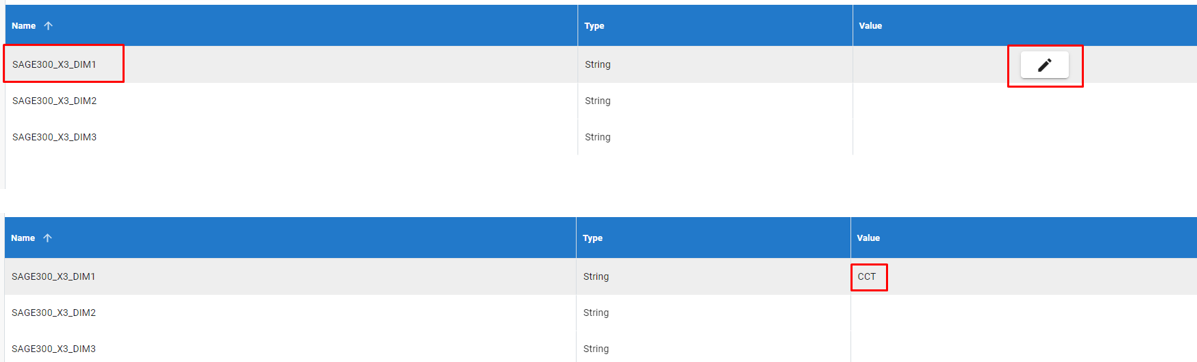This screenshot has width=1197, height=362.
Task: Click String type of DIM3 in lower table
Action: coord(596,349)
